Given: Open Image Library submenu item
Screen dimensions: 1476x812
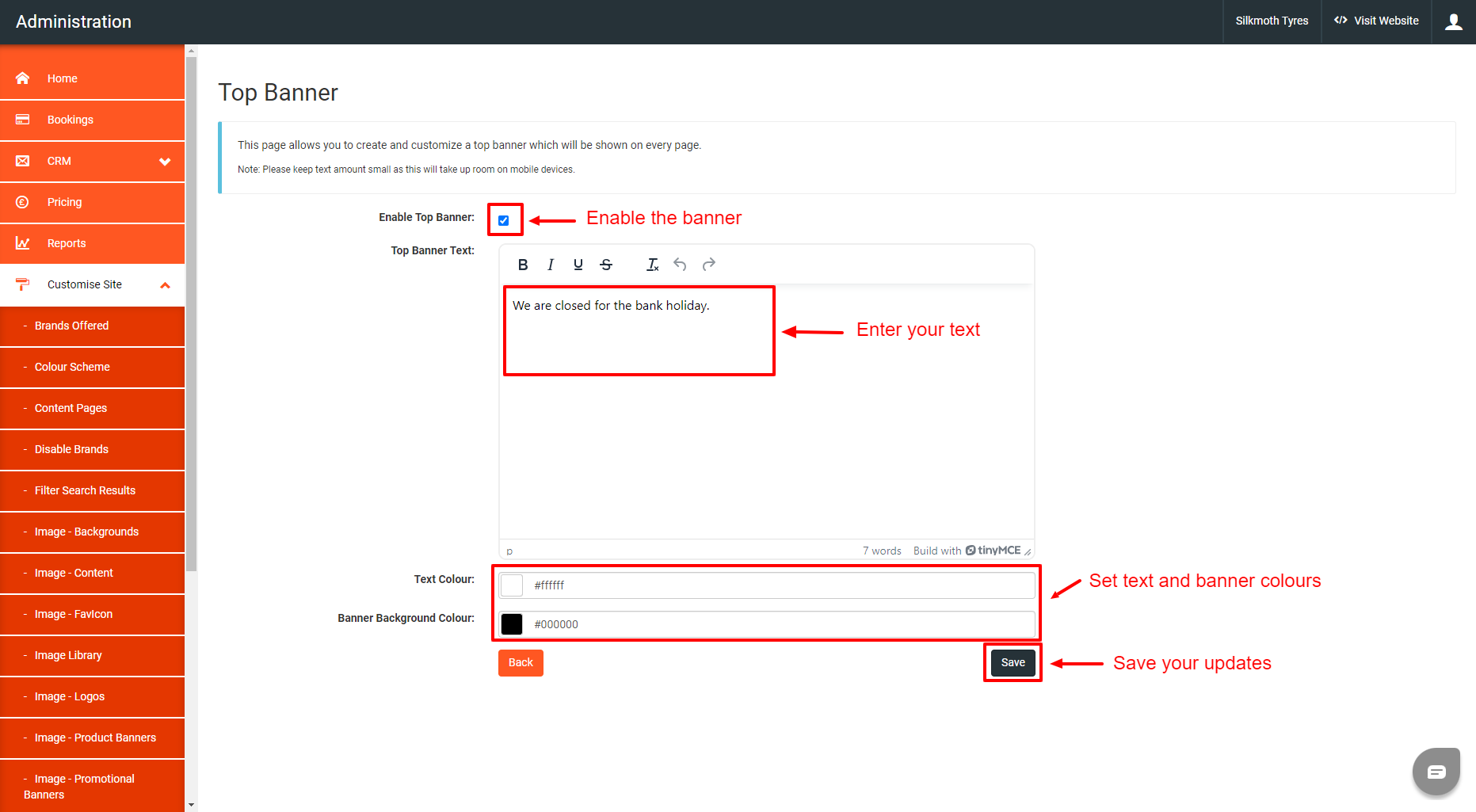Looking at the screenshot, I should 92,655.
